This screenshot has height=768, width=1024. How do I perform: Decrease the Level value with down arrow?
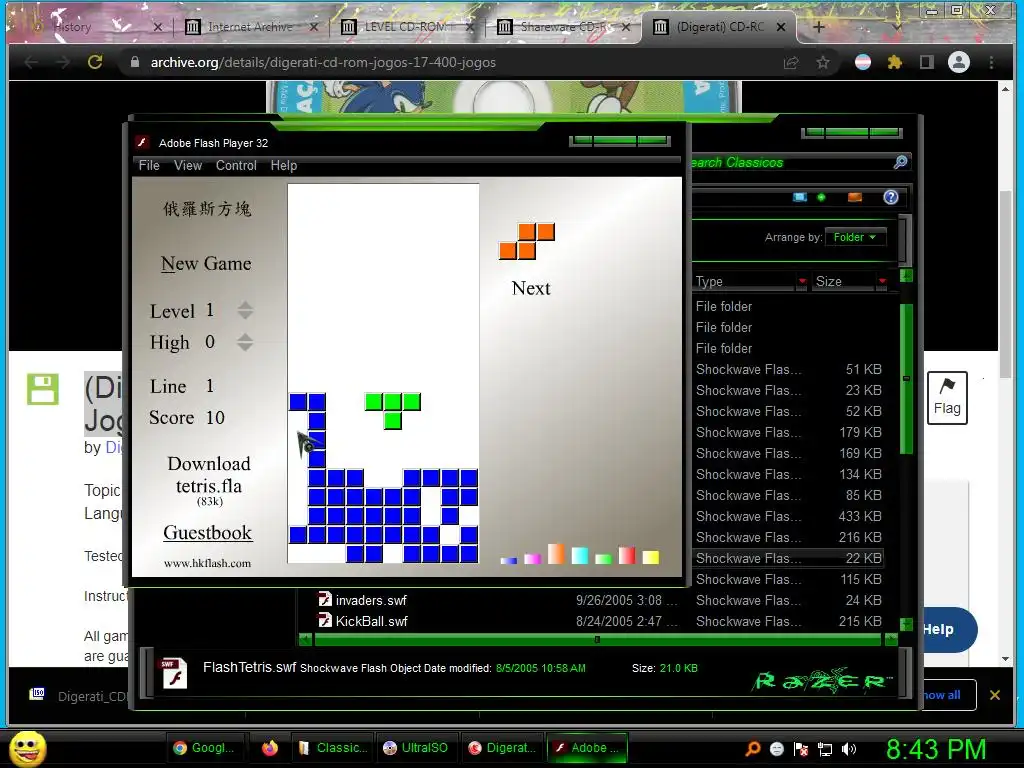[x=245, y=315]
